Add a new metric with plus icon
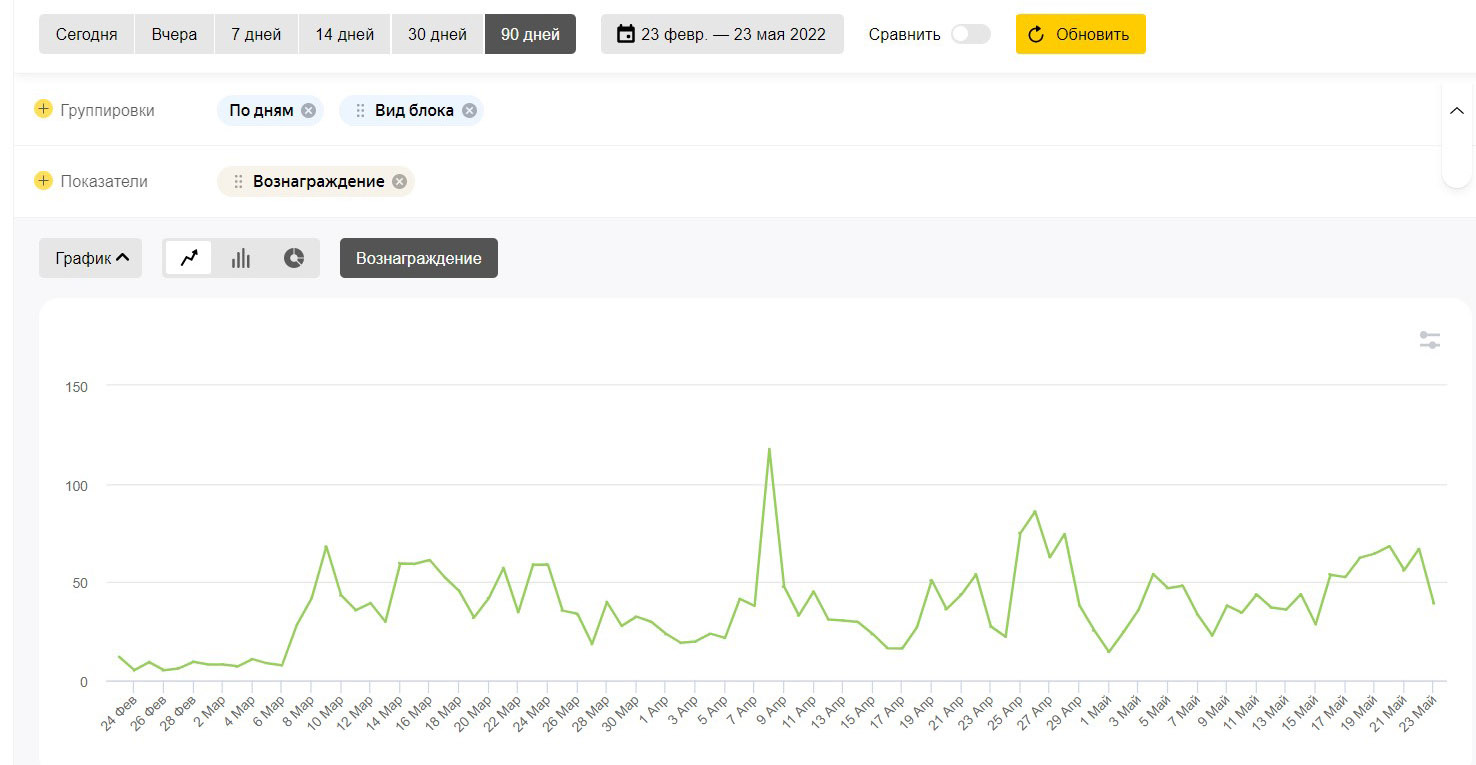 (x=43, y=181)
